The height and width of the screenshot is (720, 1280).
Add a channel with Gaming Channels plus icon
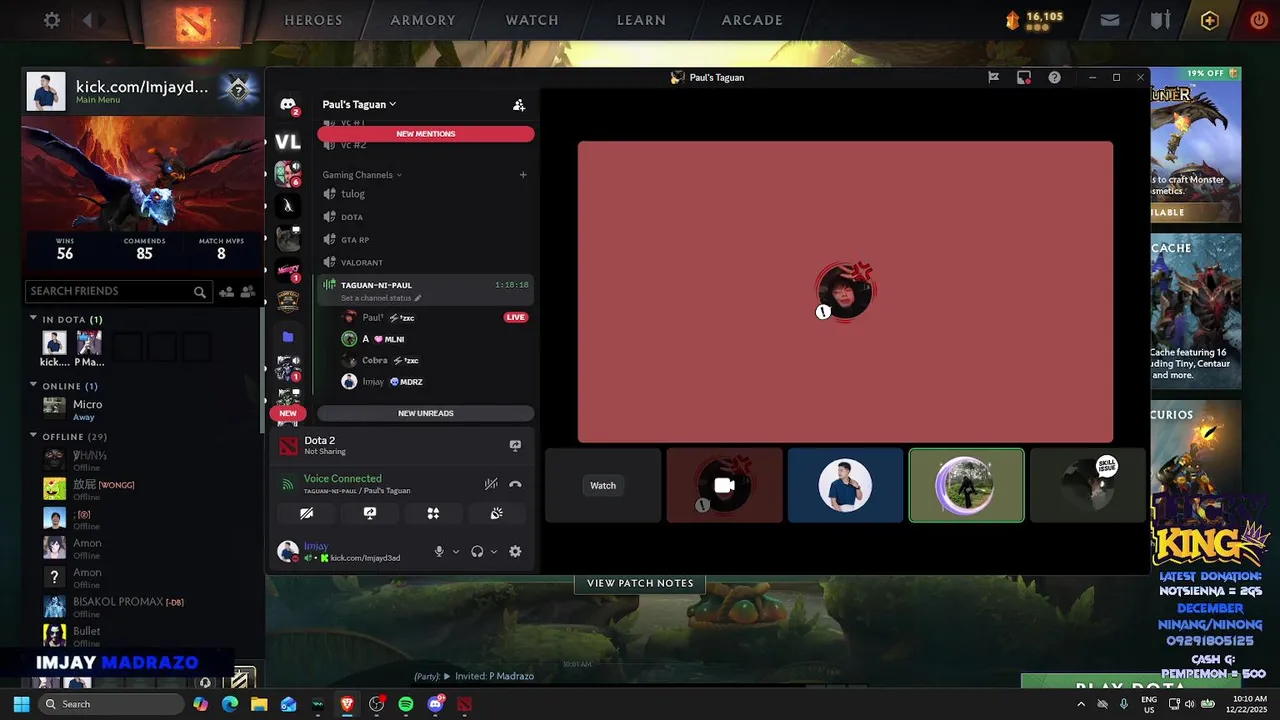point(522,175)
